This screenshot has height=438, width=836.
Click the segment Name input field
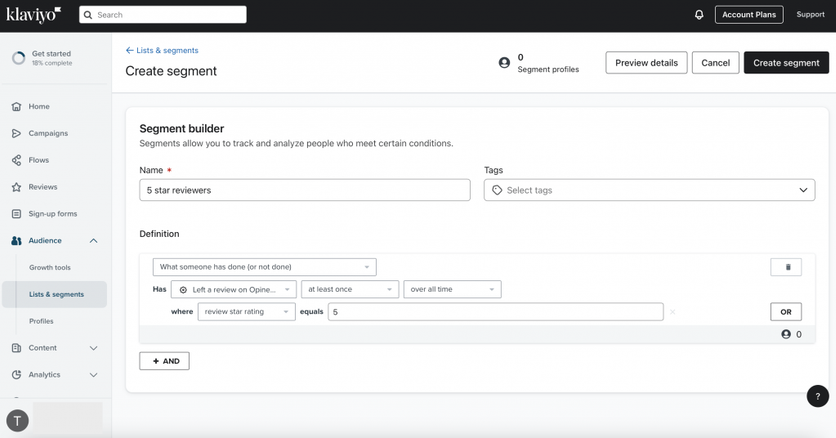[305, 190]
